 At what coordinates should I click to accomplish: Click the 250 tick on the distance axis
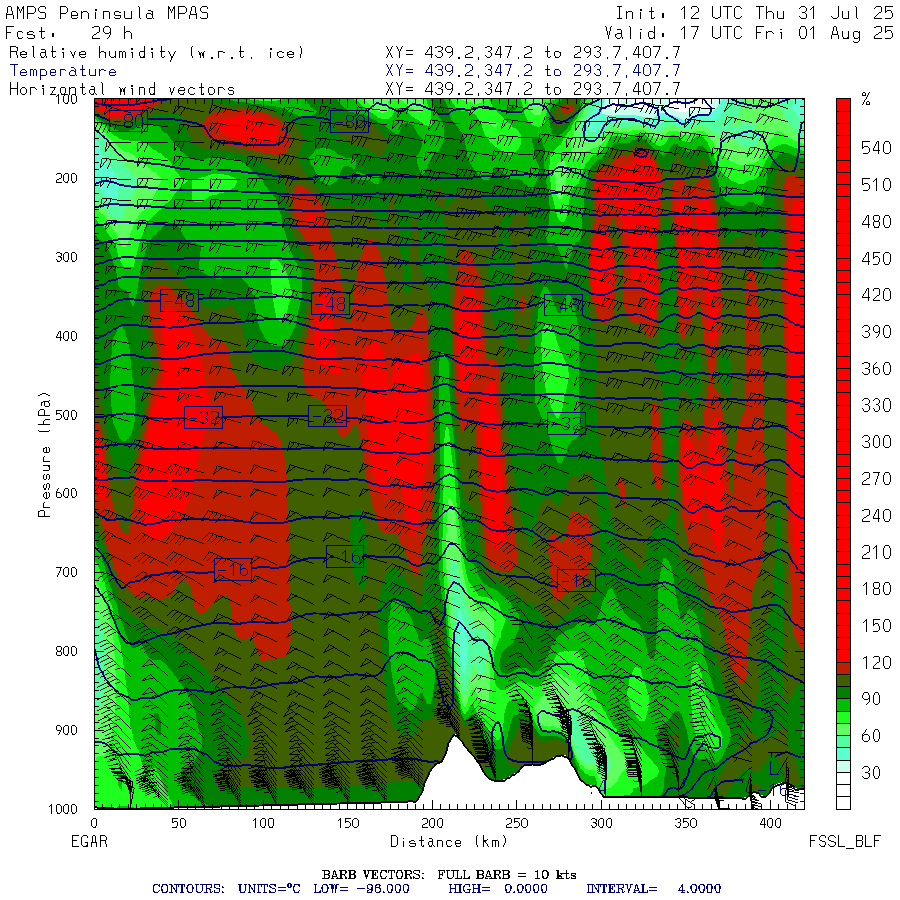tap(517, 823)
